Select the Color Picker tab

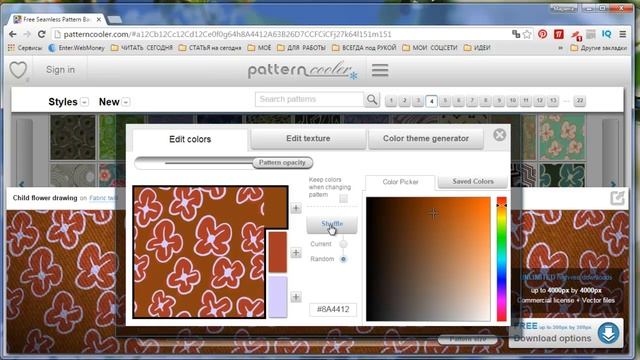coord(400,182)
